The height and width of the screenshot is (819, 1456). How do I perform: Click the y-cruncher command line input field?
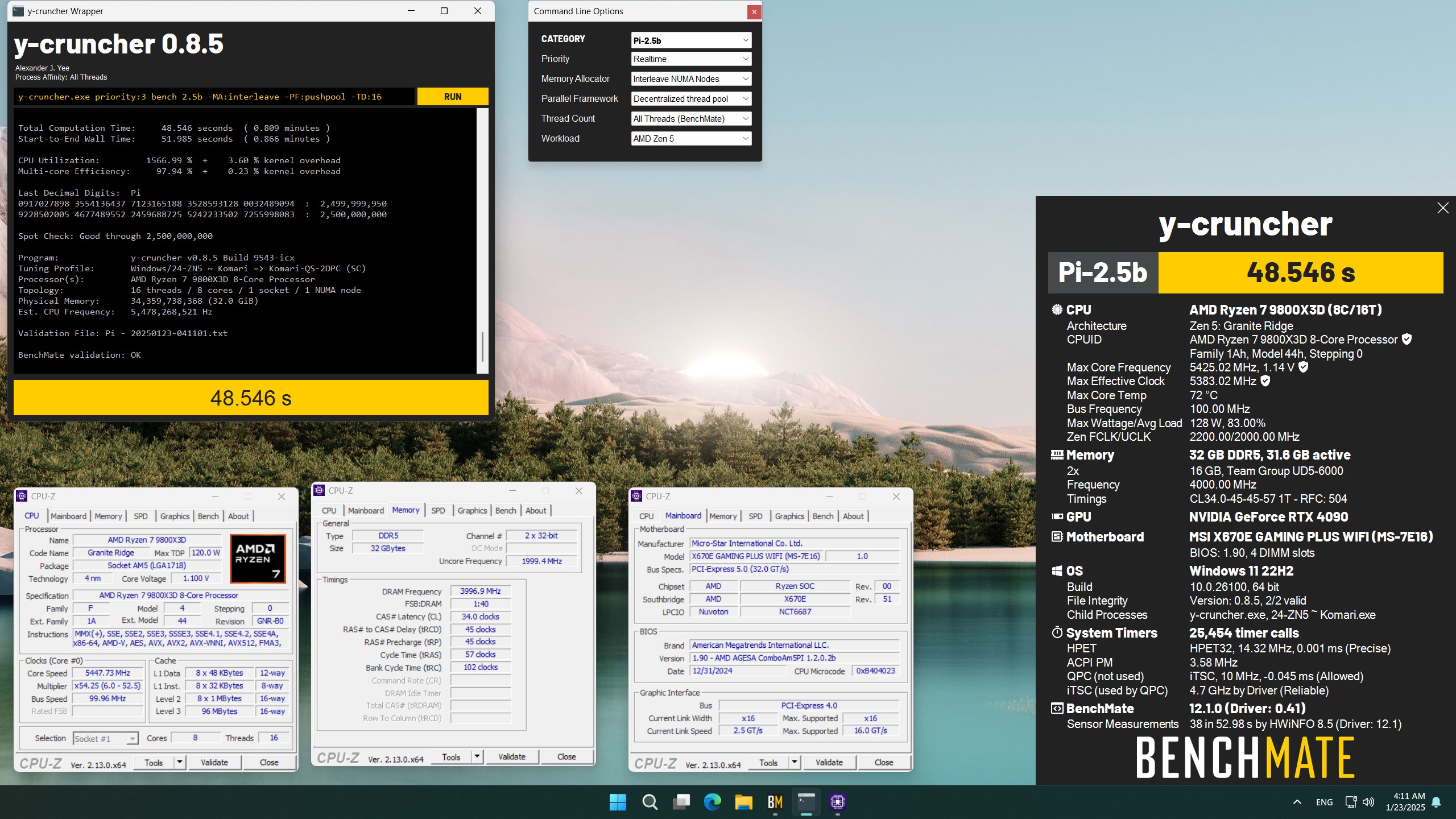pos(214,97)
